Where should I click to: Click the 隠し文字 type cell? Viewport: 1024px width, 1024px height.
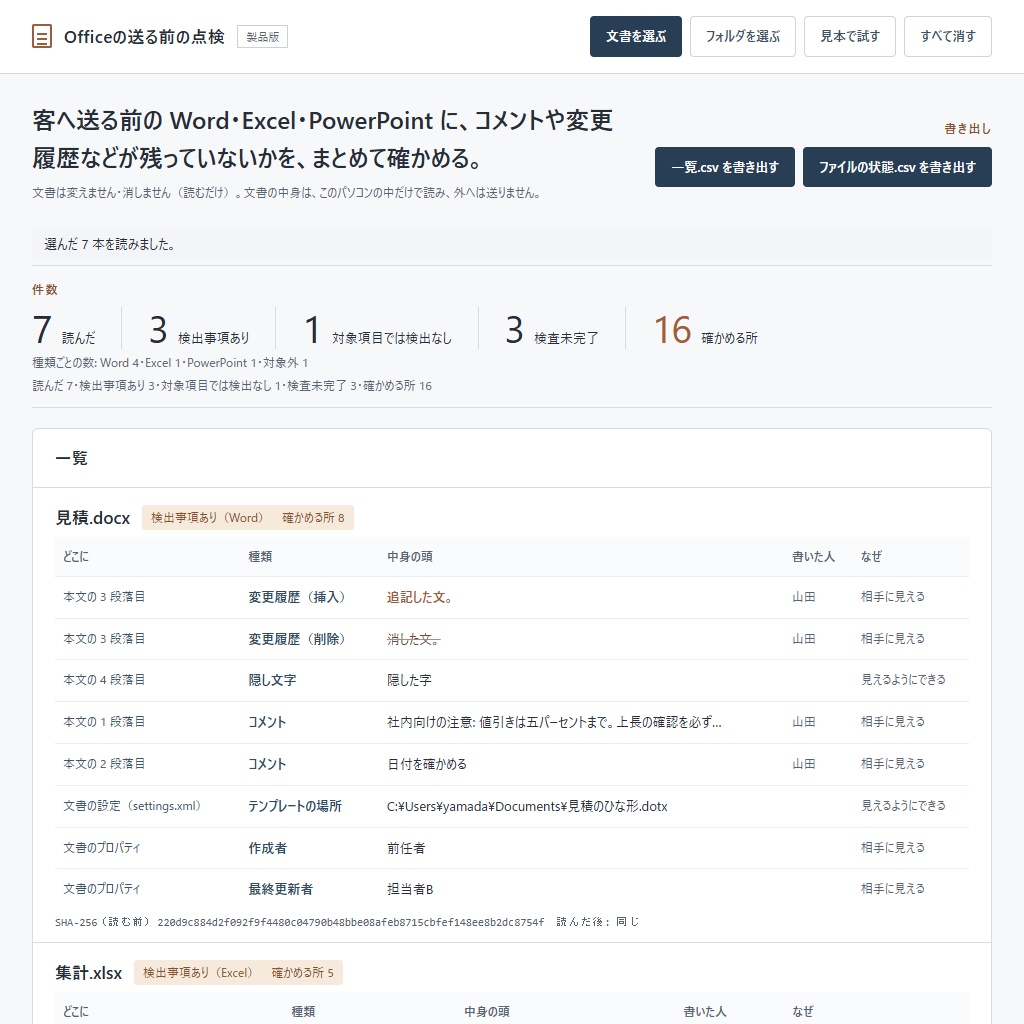(272, 680)
